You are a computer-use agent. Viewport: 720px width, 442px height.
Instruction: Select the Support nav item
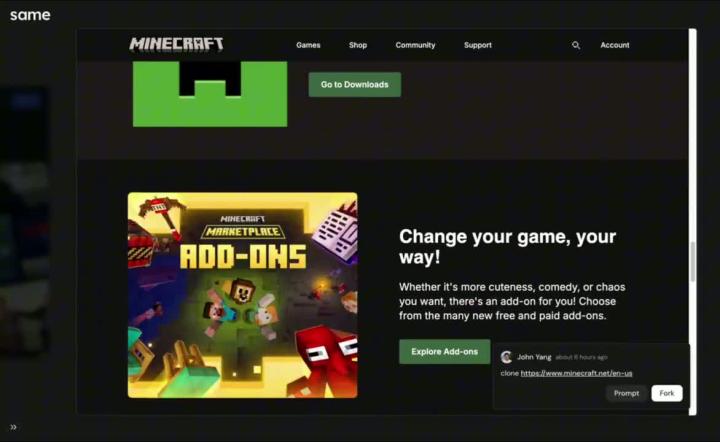coord(477,45)
